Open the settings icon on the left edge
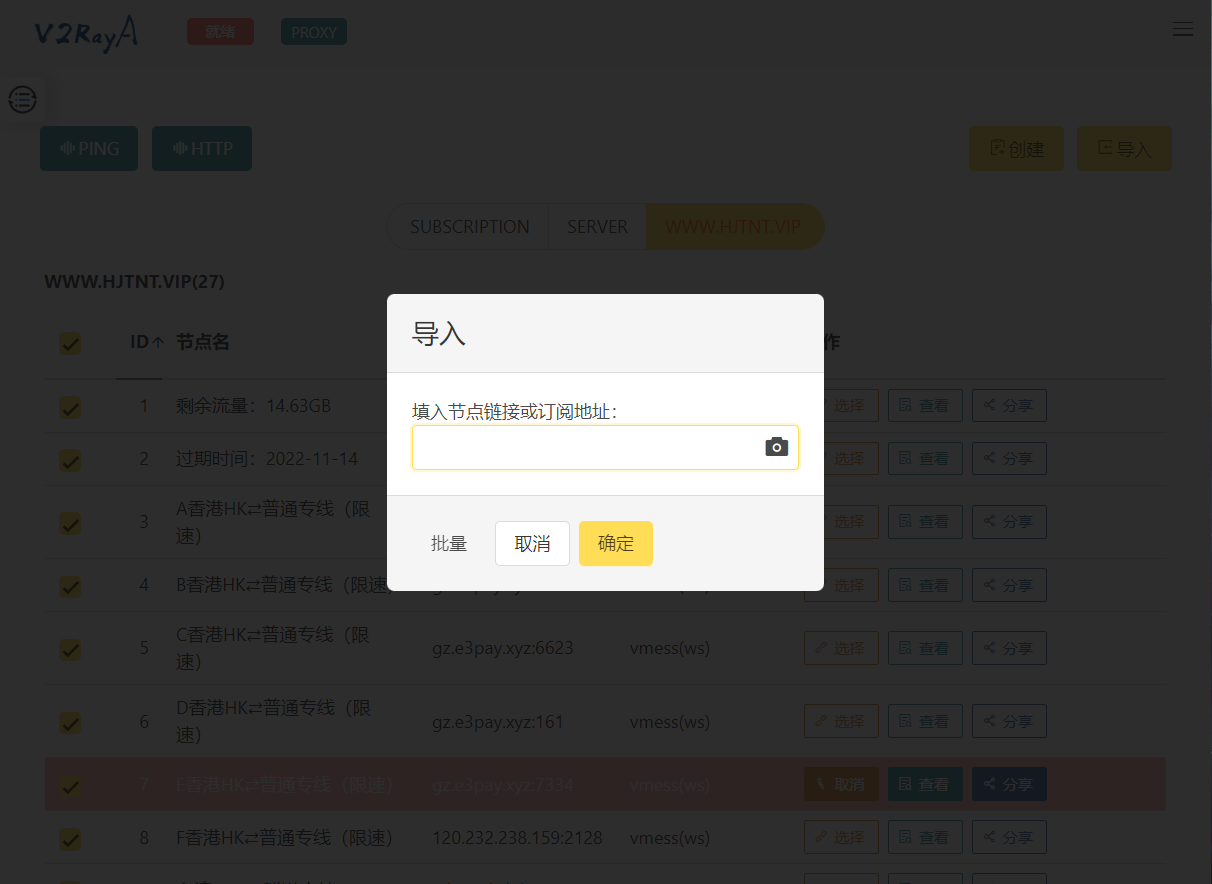This screenshot has width=1212, height=884. click(22, 100)
